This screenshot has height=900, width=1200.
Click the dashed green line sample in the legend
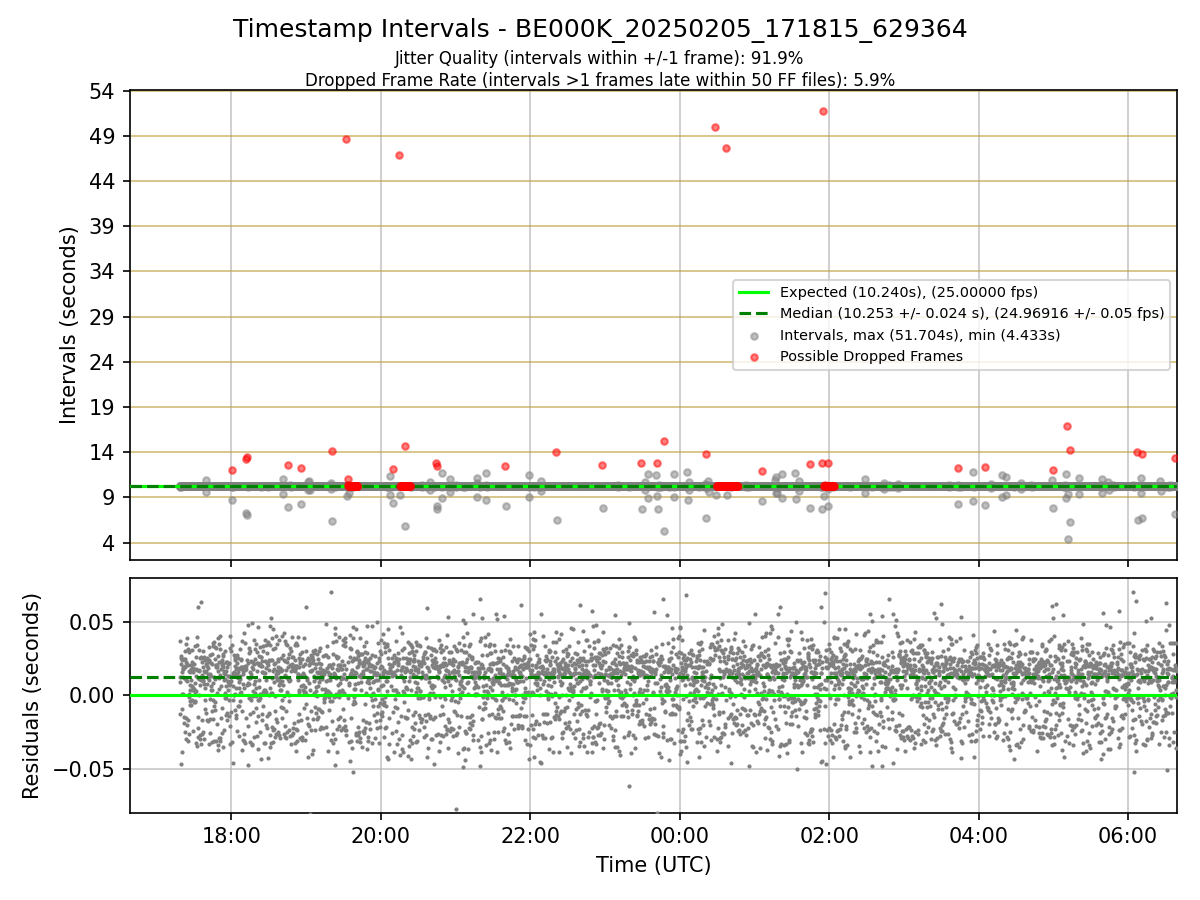[754, 313]
